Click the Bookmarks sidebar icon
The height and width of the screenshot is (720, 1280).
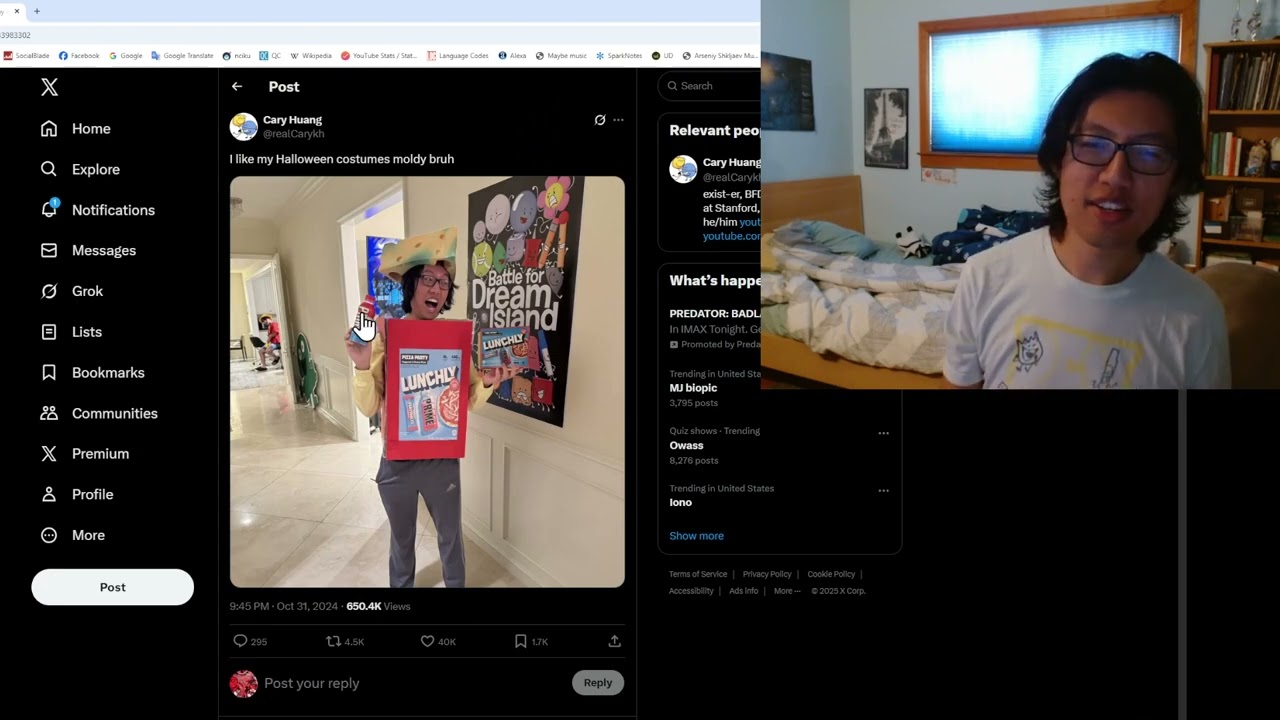click(49, 372)
